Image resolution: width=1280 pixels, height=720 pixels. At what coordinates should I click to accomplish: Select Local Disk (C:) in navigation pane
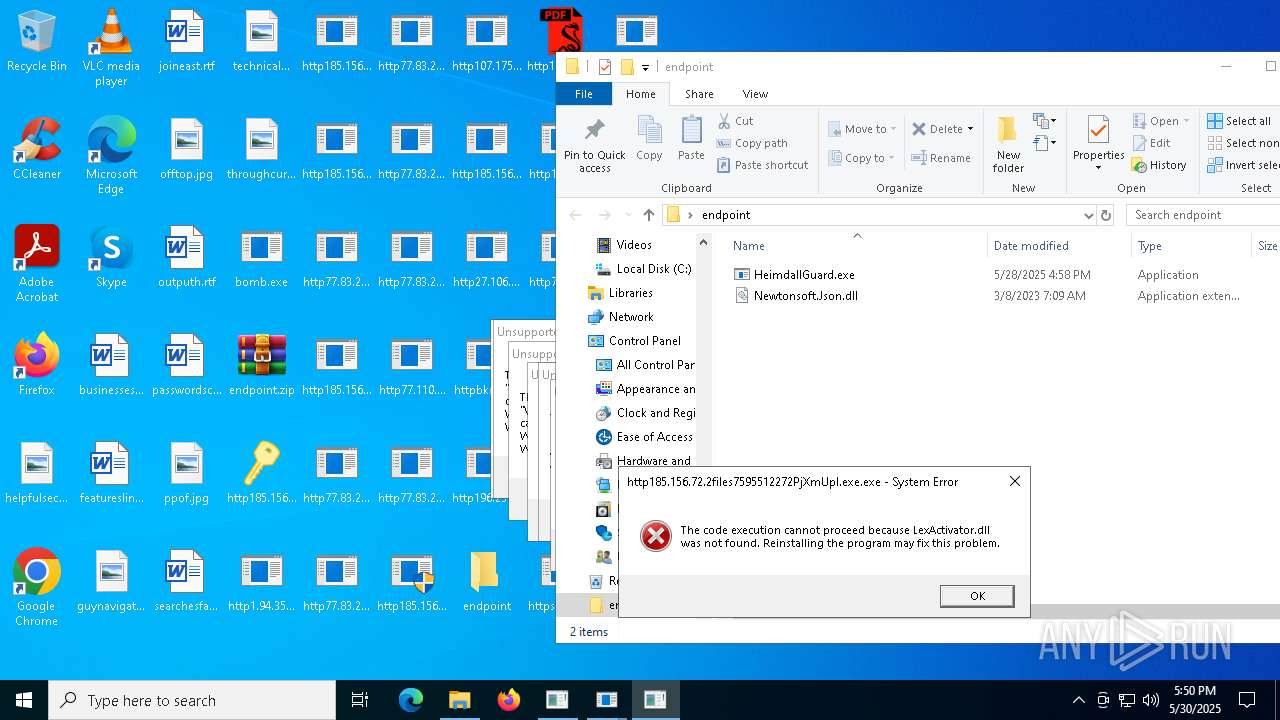(643, 269)
